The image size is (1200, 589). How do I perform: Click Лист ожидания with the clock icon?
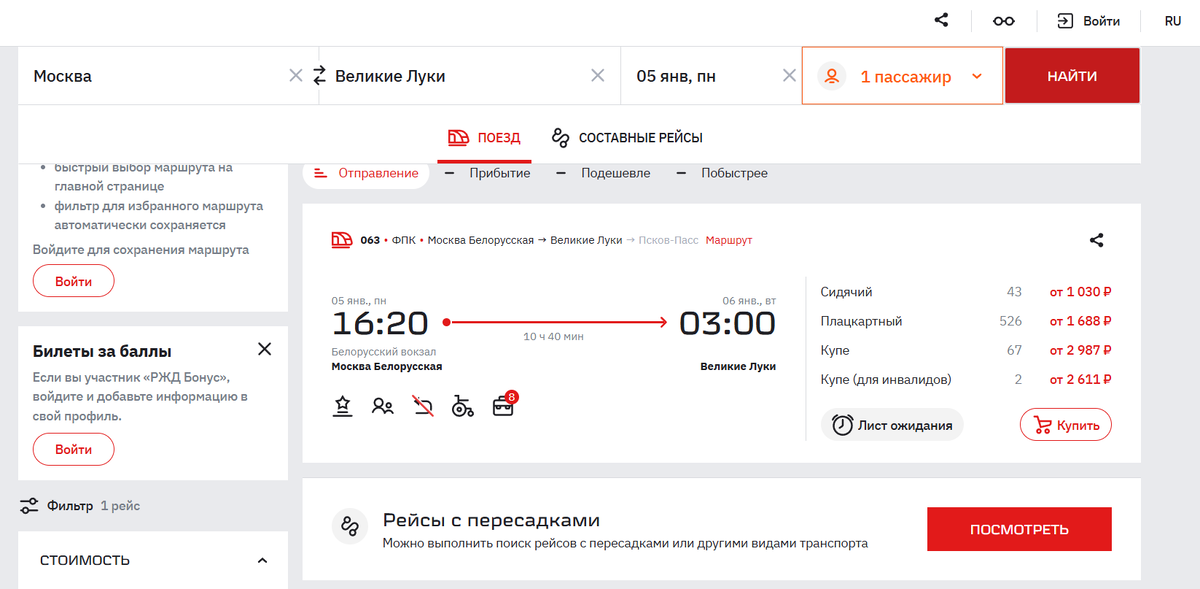click(891, 424)
